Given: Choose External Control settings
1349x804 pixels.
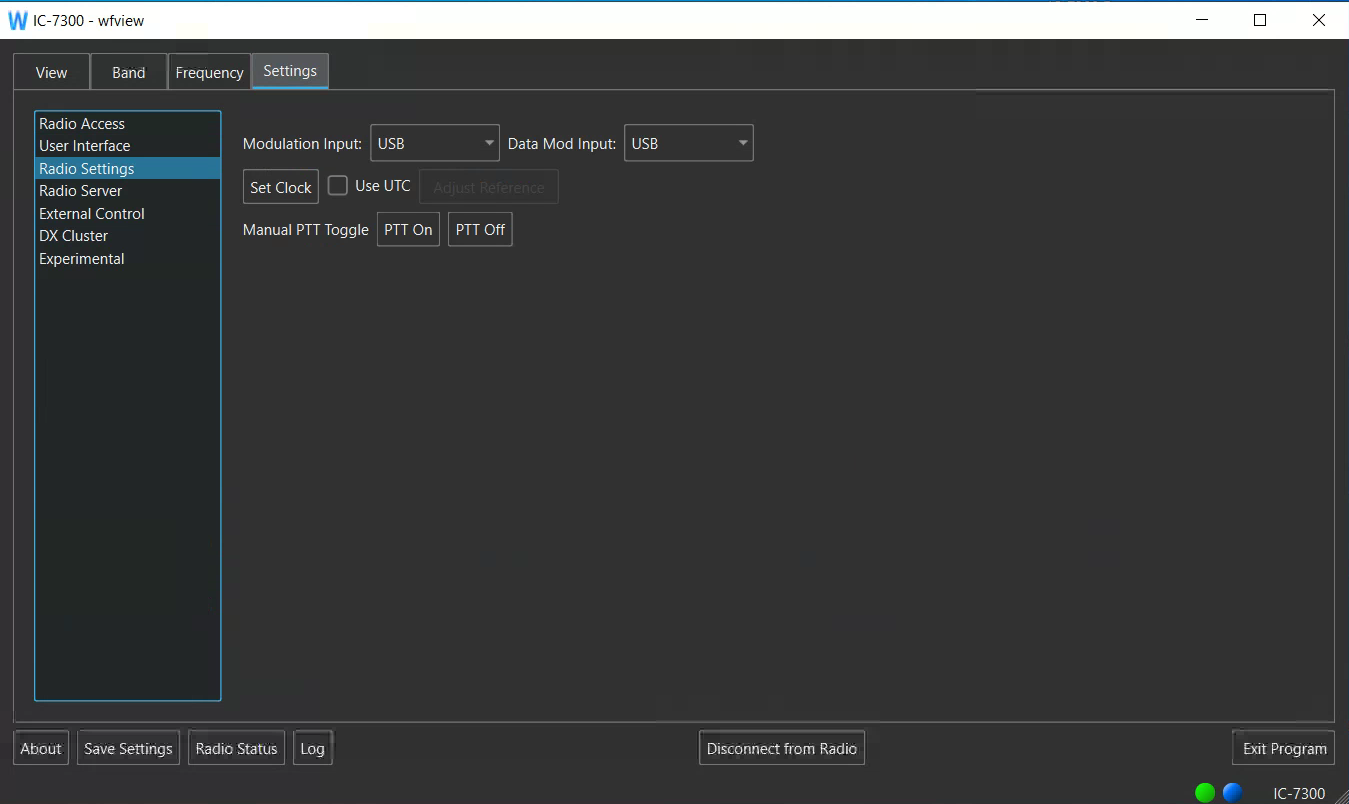Looking at the screenshot, I should click(x=92, y=214).
